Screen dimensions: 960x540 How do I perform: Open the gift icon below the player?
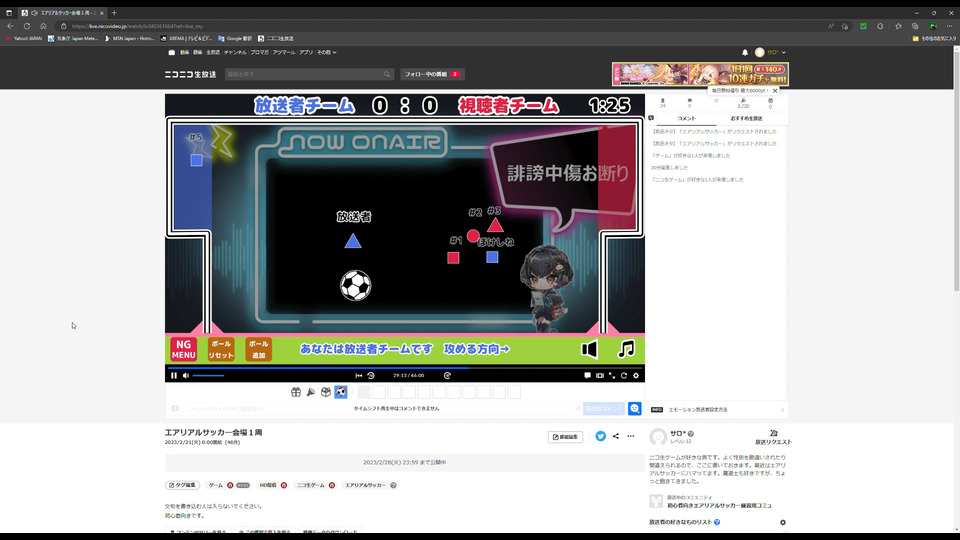coord(296,392)
